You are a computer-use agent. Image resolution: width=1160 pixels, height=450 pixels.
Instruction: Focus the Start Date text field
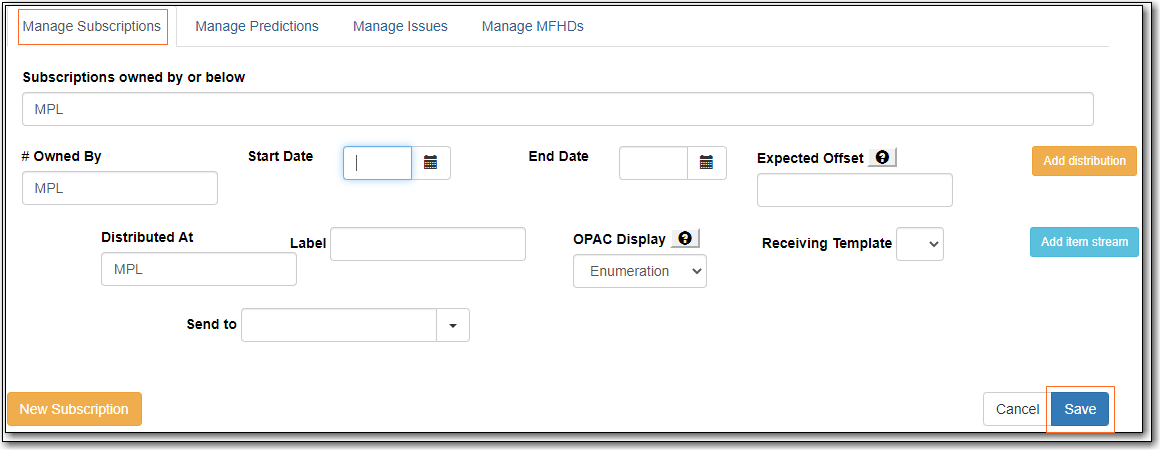[x=377, y=163]
